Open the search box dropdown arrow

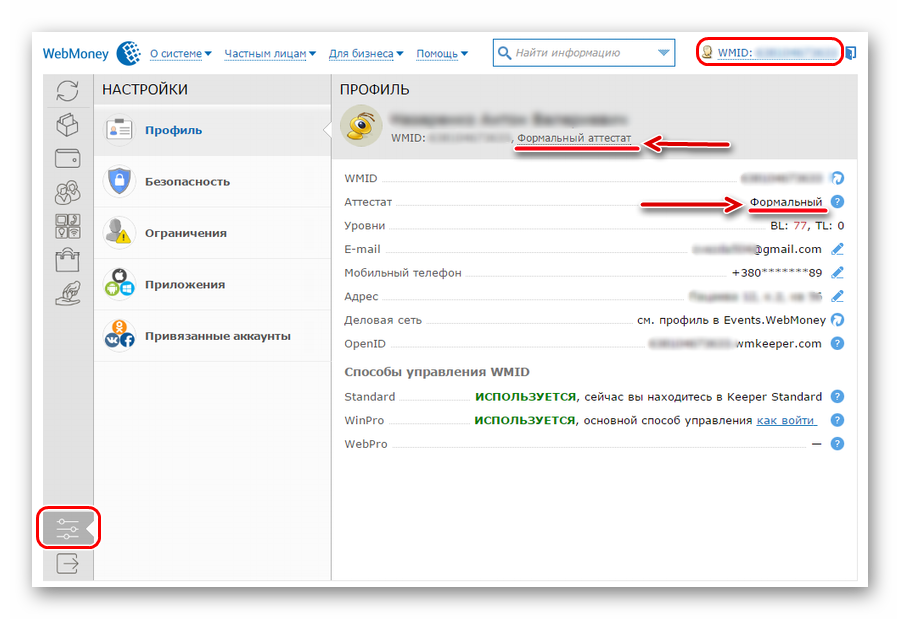pos(663,53)
